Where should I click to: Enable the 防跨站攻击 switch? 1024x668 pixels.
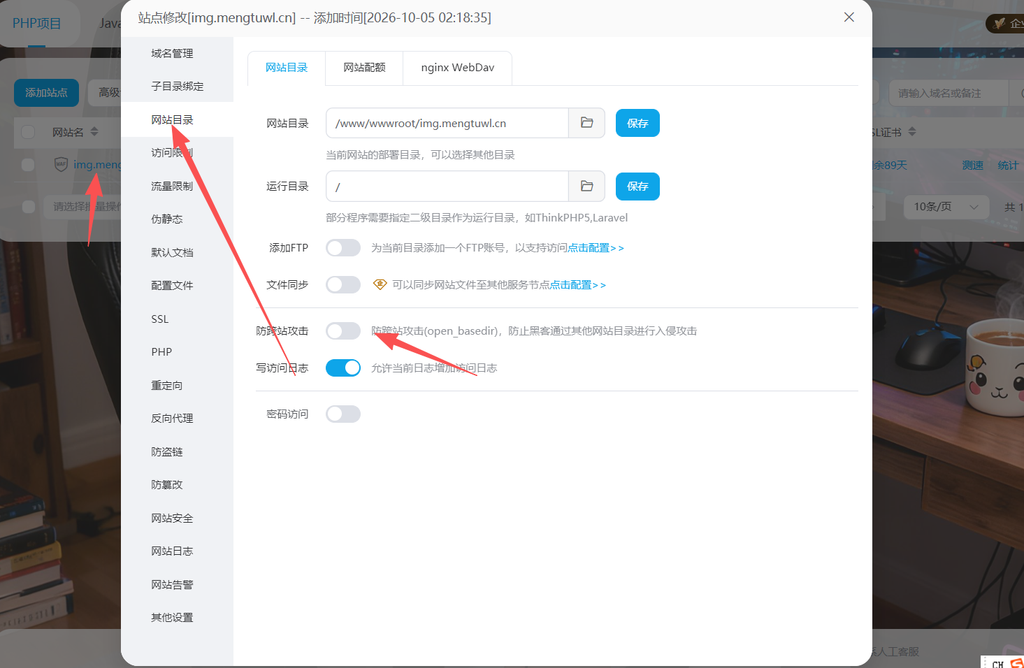(x=343, y=330)
